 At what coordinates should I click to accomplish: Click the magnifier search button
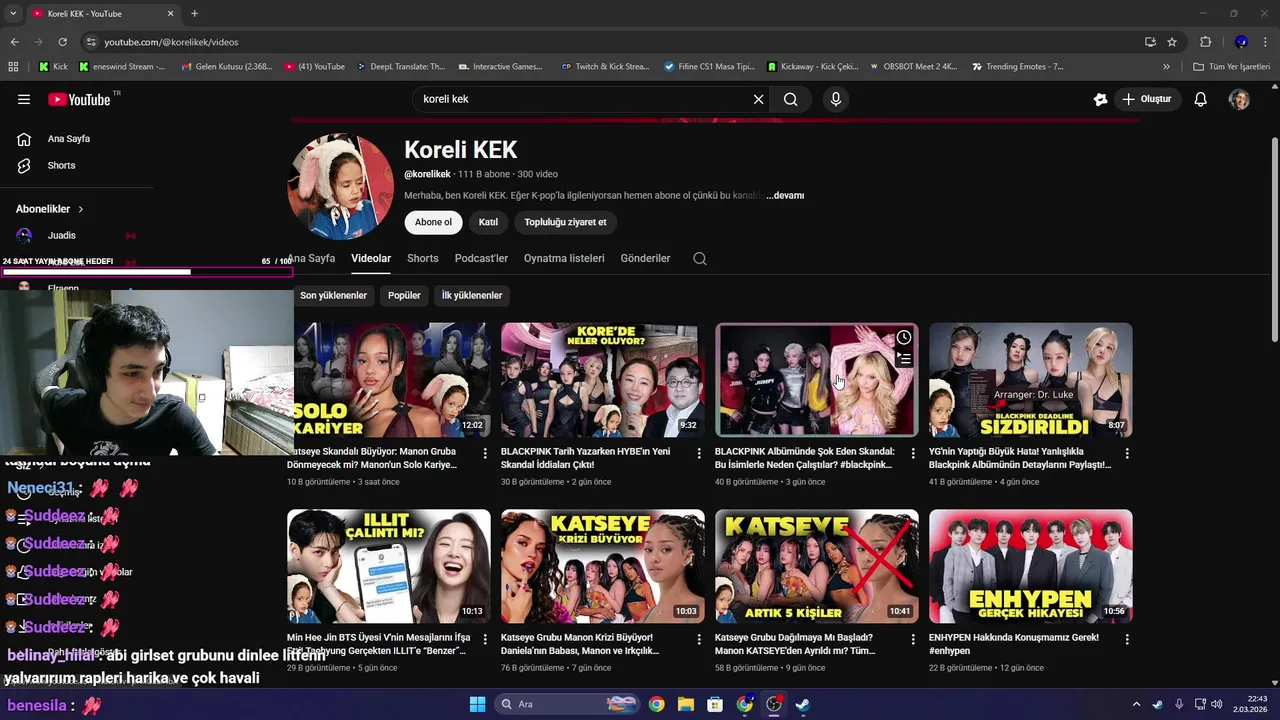pyautogui.click(x=791, y=99)
